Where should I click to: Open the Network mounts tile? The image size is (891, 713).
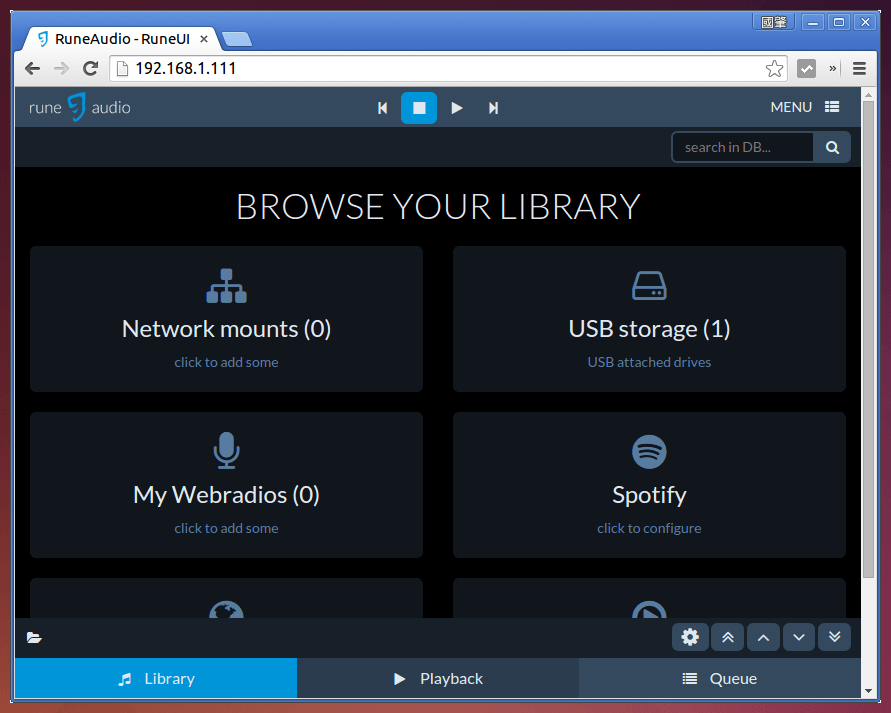(x=226, y=319)
